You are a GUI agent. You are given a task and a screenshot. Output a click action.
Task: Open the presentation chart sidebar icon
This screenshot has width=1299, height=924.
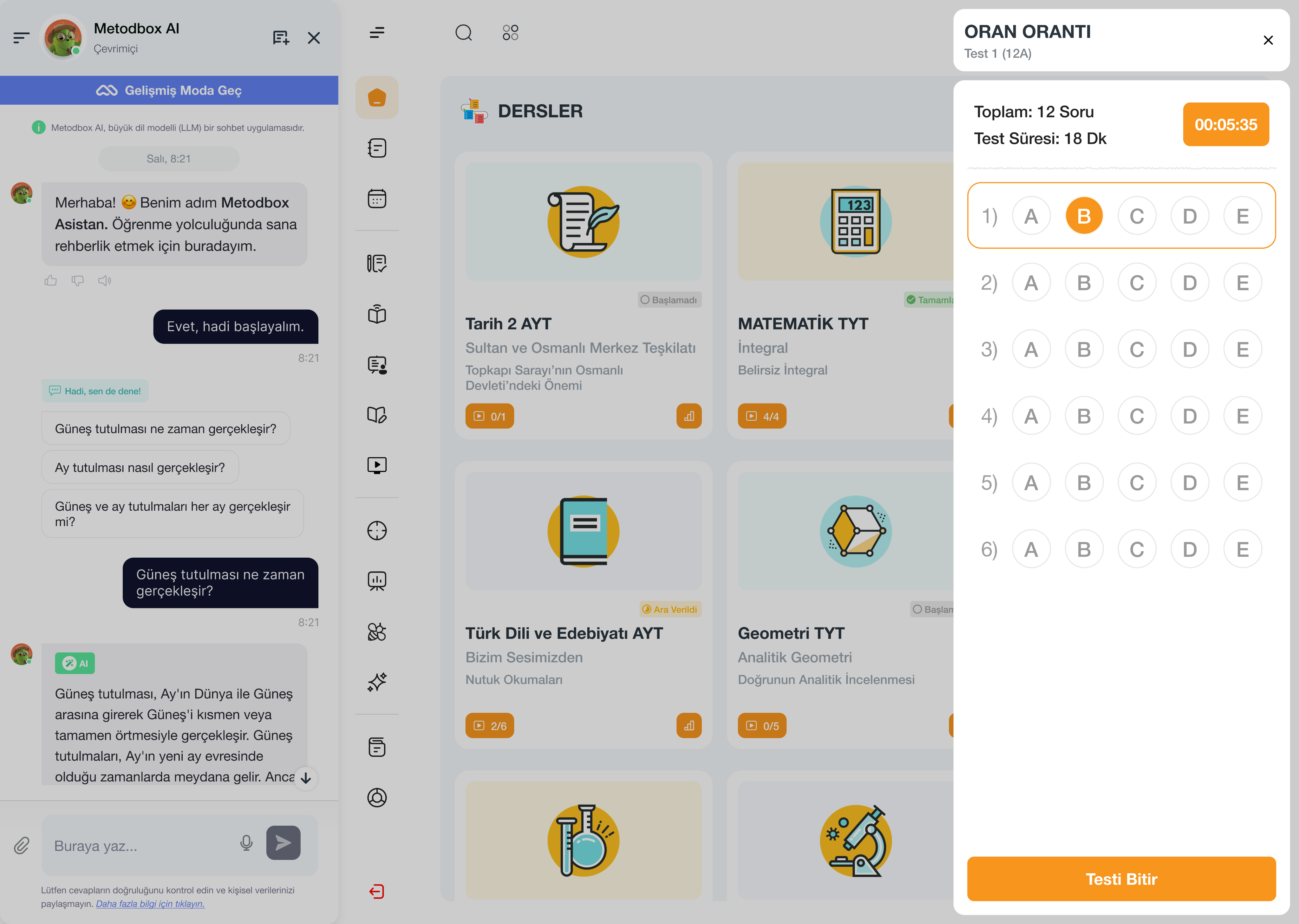pos(377,581)
